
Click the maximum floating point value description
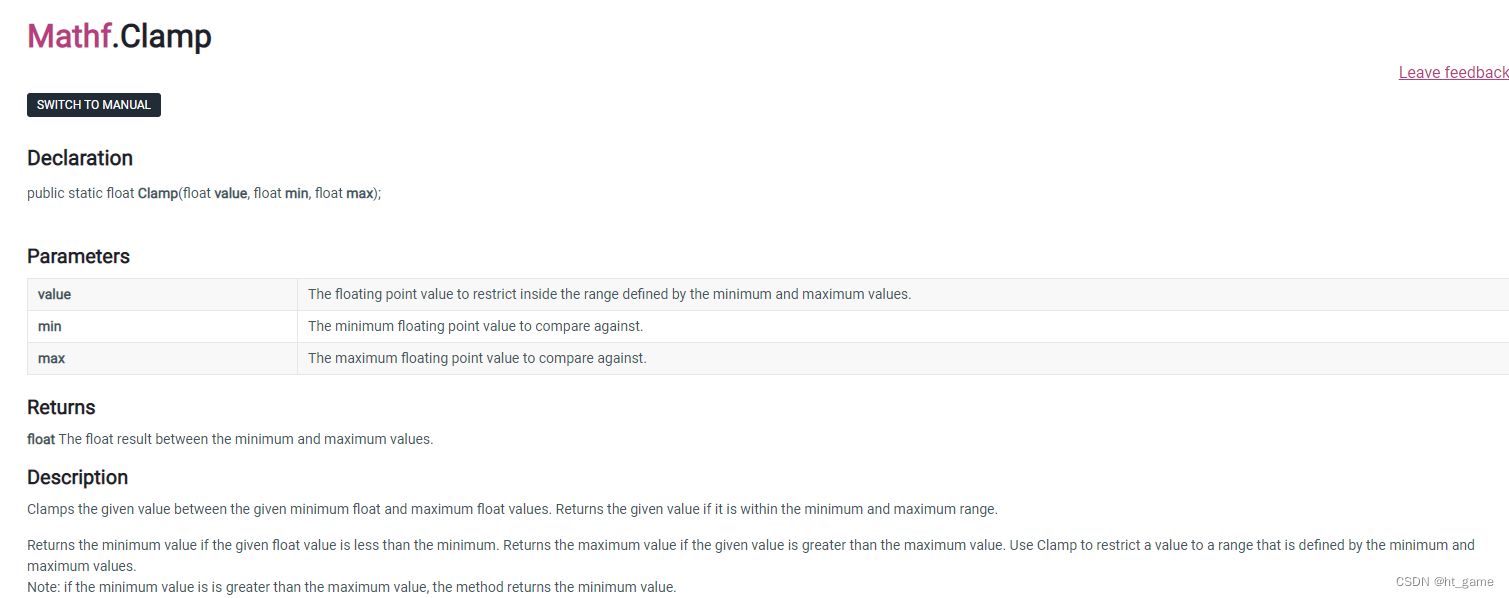pos(477,359)
